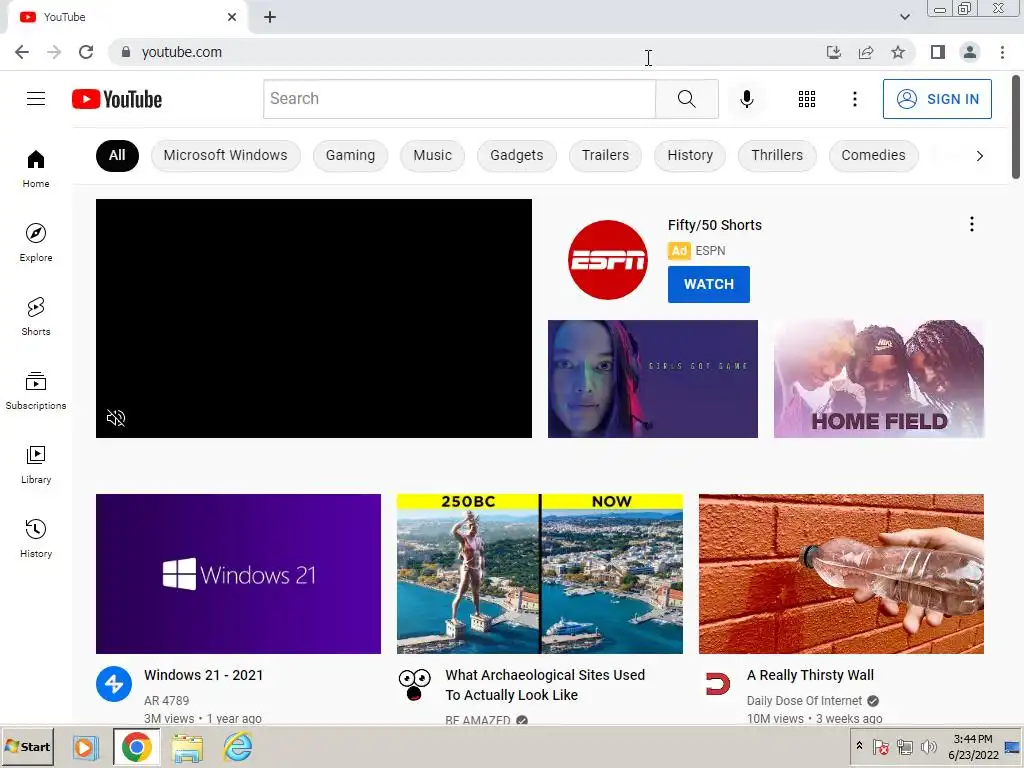Select the All filter chip
1024x768 pixels.
[x=117, y=155]
